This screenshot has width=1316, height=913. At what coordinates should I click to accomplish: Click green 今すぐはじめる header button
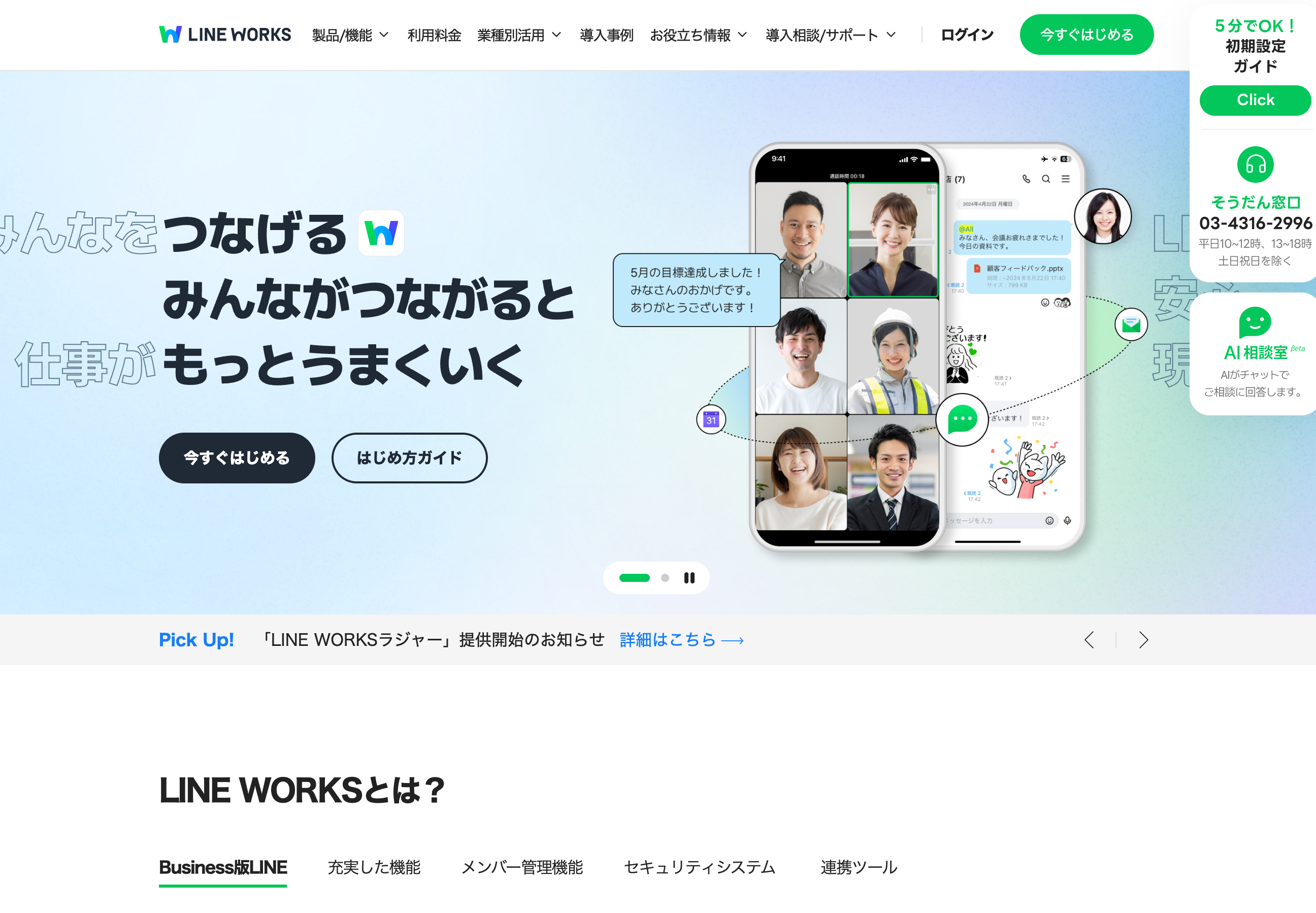click(1086, 35)
